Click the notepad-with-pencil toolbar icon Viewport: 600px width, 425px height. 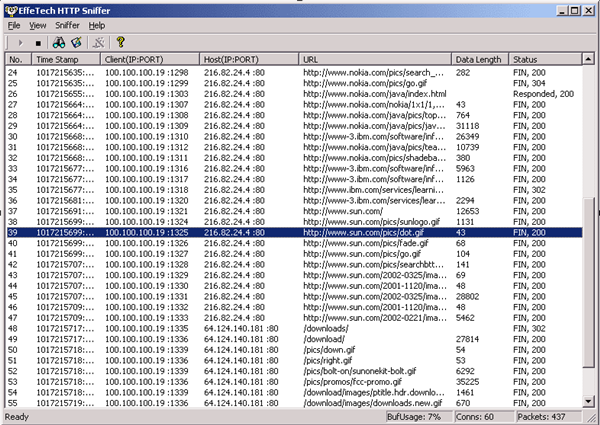coord(77,42)
